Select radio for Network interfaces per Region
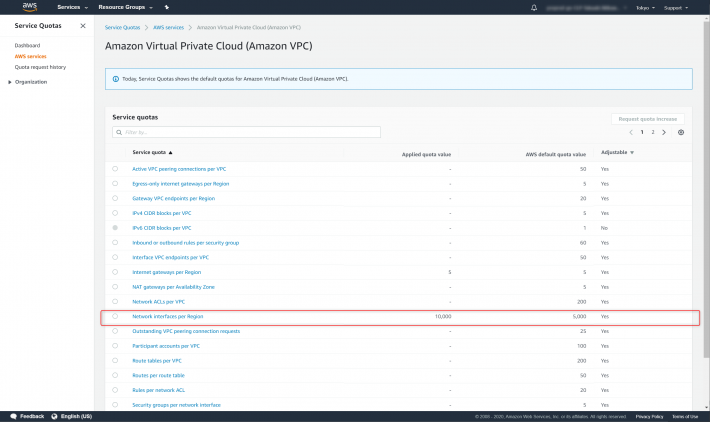Image resolution: width=710 pixels, height=422 pixels. [115, 316]
